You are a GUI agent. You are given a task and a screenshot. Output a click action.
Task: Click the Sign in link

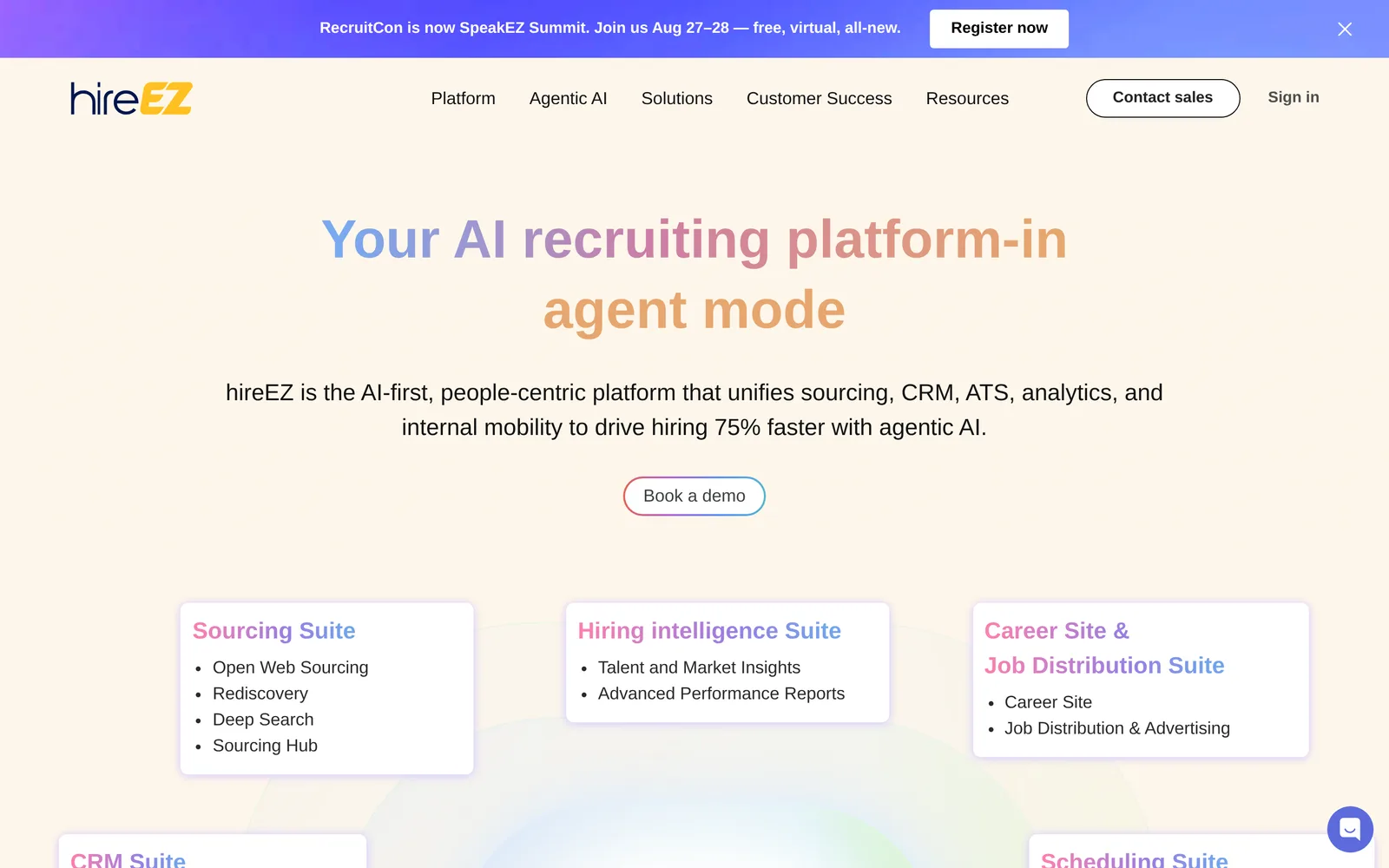(x=1293, y=97)
